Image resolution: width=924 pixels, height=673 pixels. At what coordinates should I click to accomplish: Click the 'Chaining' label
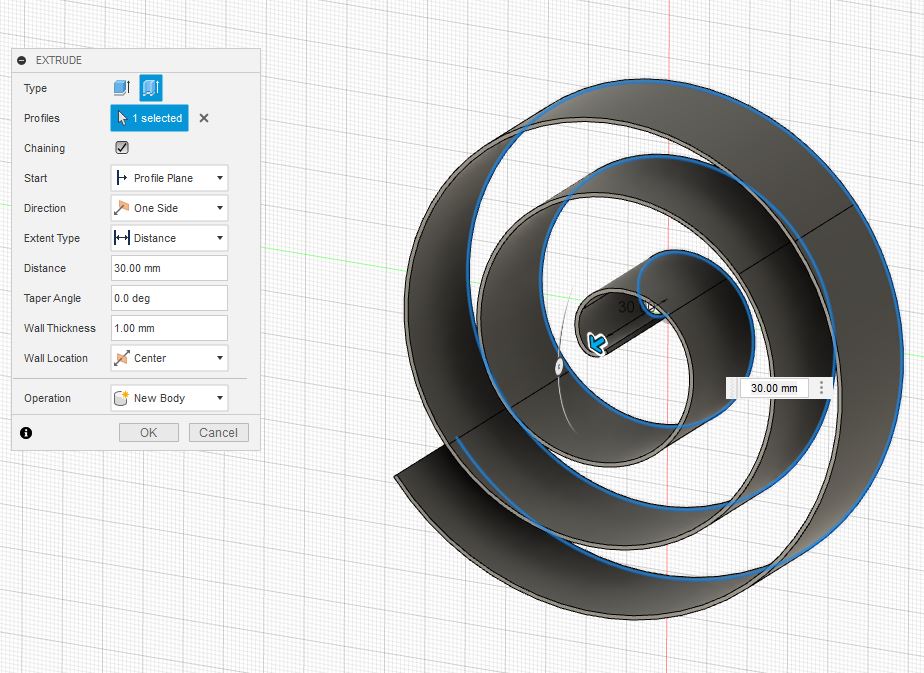tap(44, 148)
